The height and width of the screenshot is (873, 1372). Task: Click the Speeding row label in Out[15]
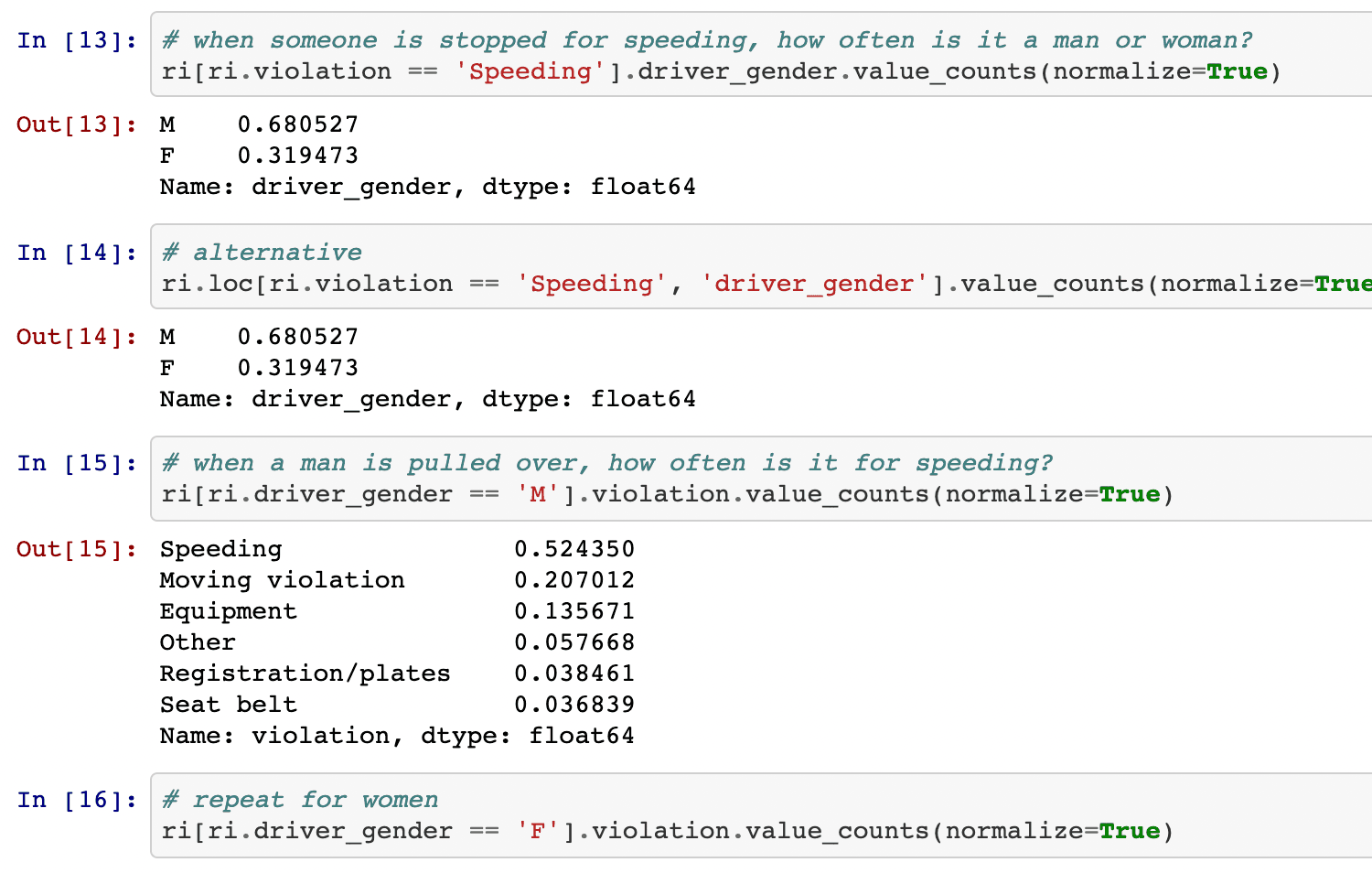coord(221,549)
